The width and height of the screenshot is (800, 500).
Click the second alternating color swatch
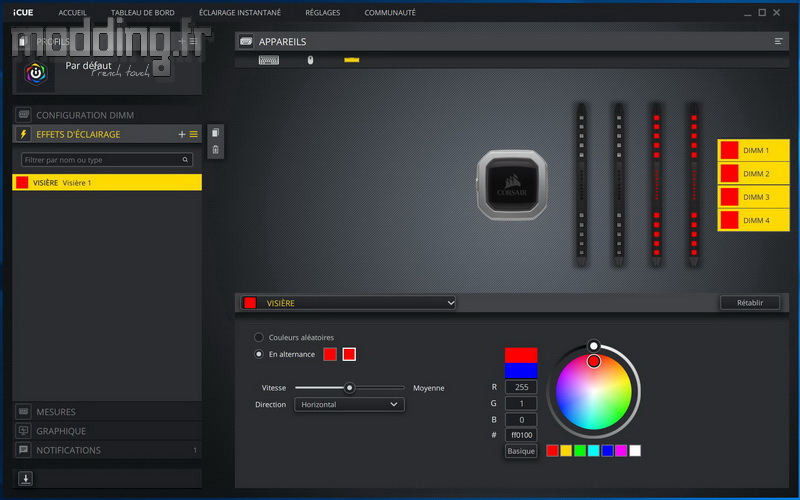click(x=349, y=354)
